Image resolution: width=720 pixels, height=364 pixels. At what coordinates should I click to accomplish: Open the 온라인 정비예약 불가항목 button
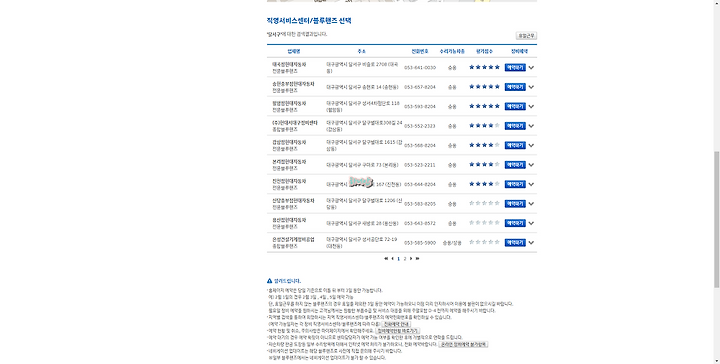(463, 344)
